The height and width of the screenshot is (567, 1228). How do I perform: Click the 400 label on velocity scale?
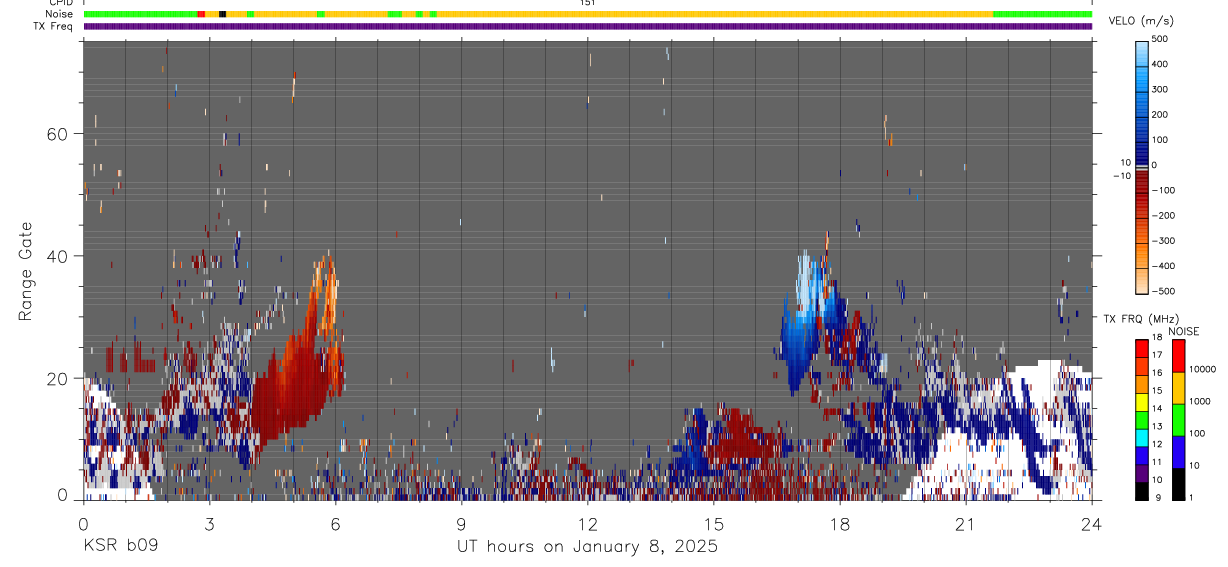pos(1160,64)
